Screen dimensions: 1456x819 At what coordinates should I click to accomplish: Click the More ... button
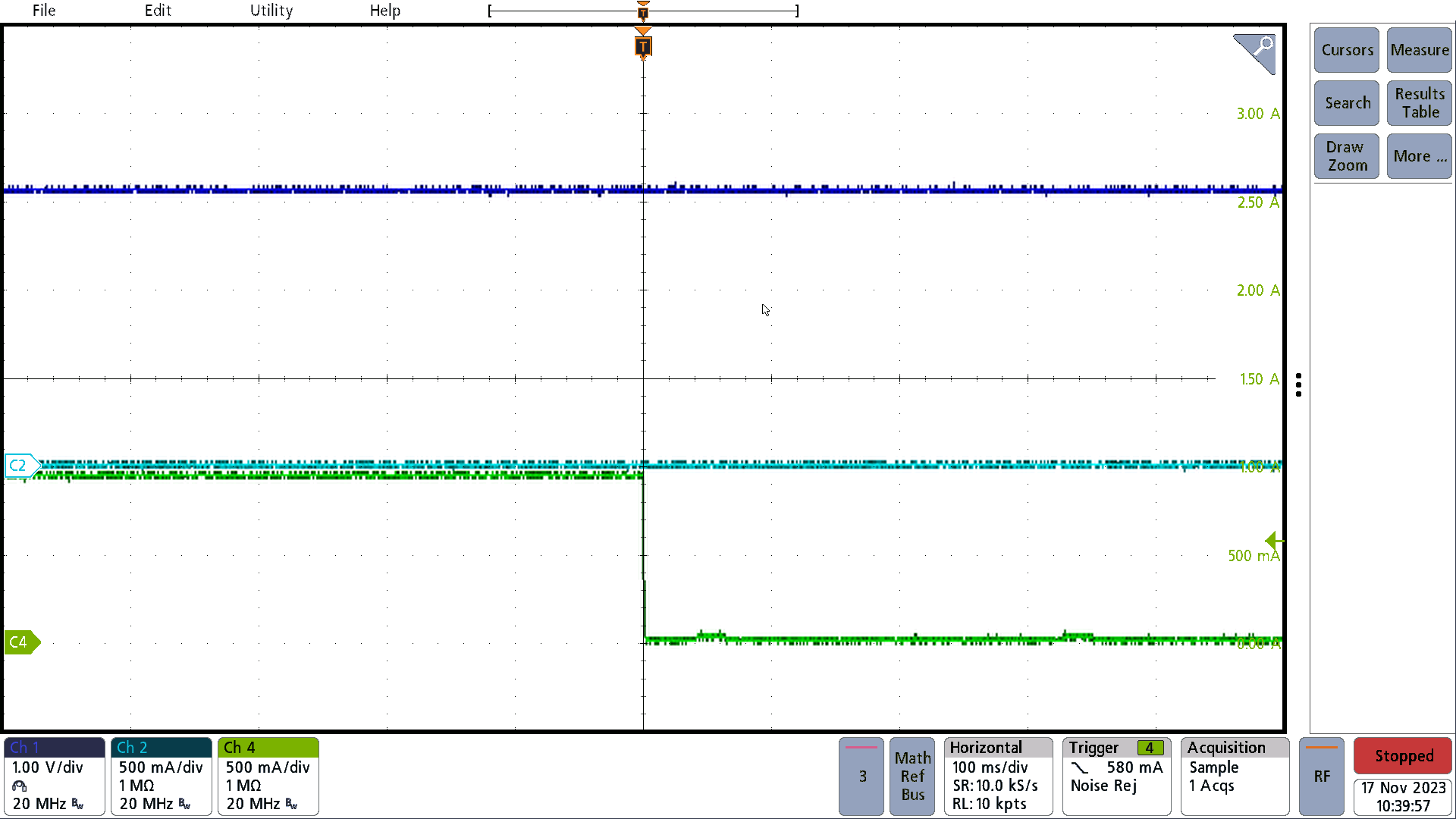click(x=1420, y=156)
